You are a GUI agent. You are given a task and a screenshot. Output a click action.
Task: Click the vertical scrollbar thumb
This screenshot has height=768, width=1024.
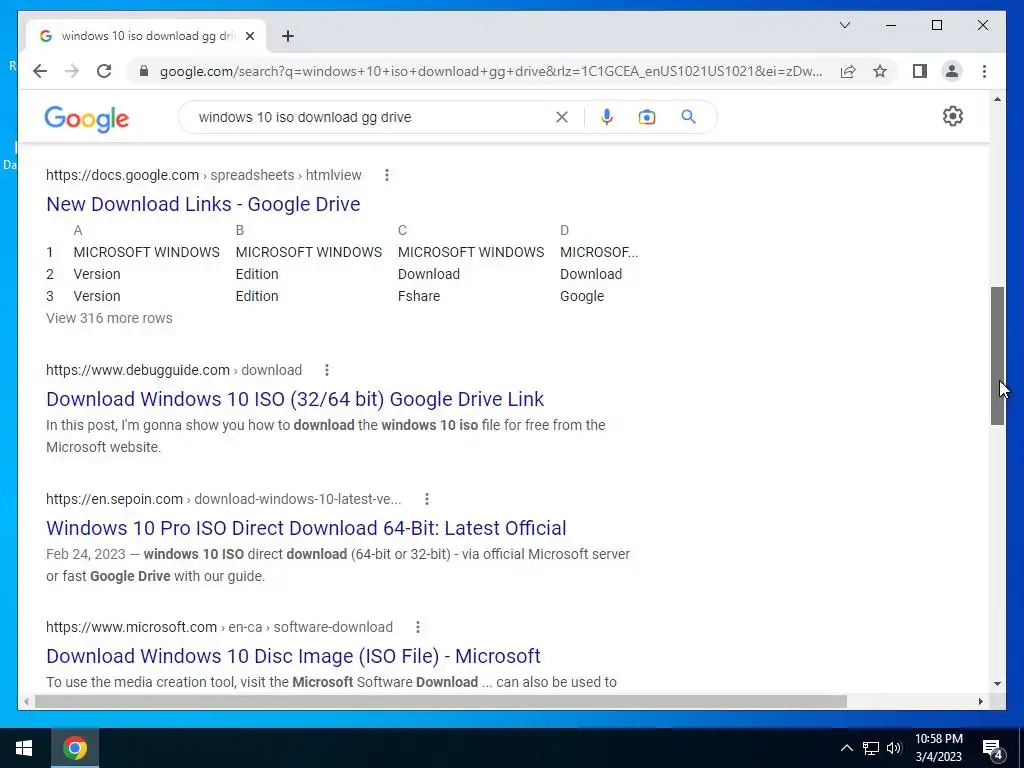pyautogui.click(x=997, y=356)
